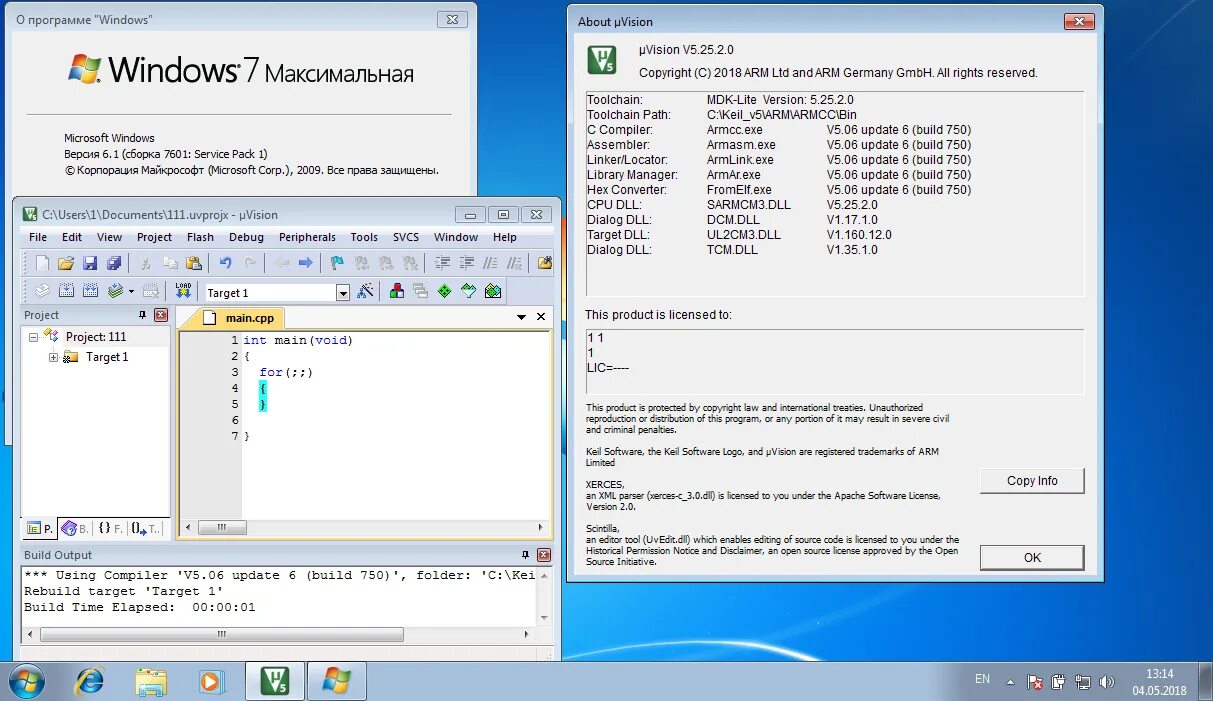Open the Windows Start button
1213x701 pixels.
(27, 681)
